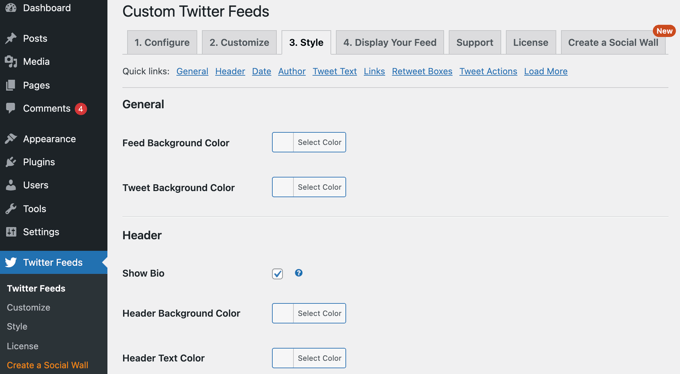Jump to Tweet Actions quick link
Image resolution: width=680 pixels, height=374 pixels.
click(x=488, y=71)
